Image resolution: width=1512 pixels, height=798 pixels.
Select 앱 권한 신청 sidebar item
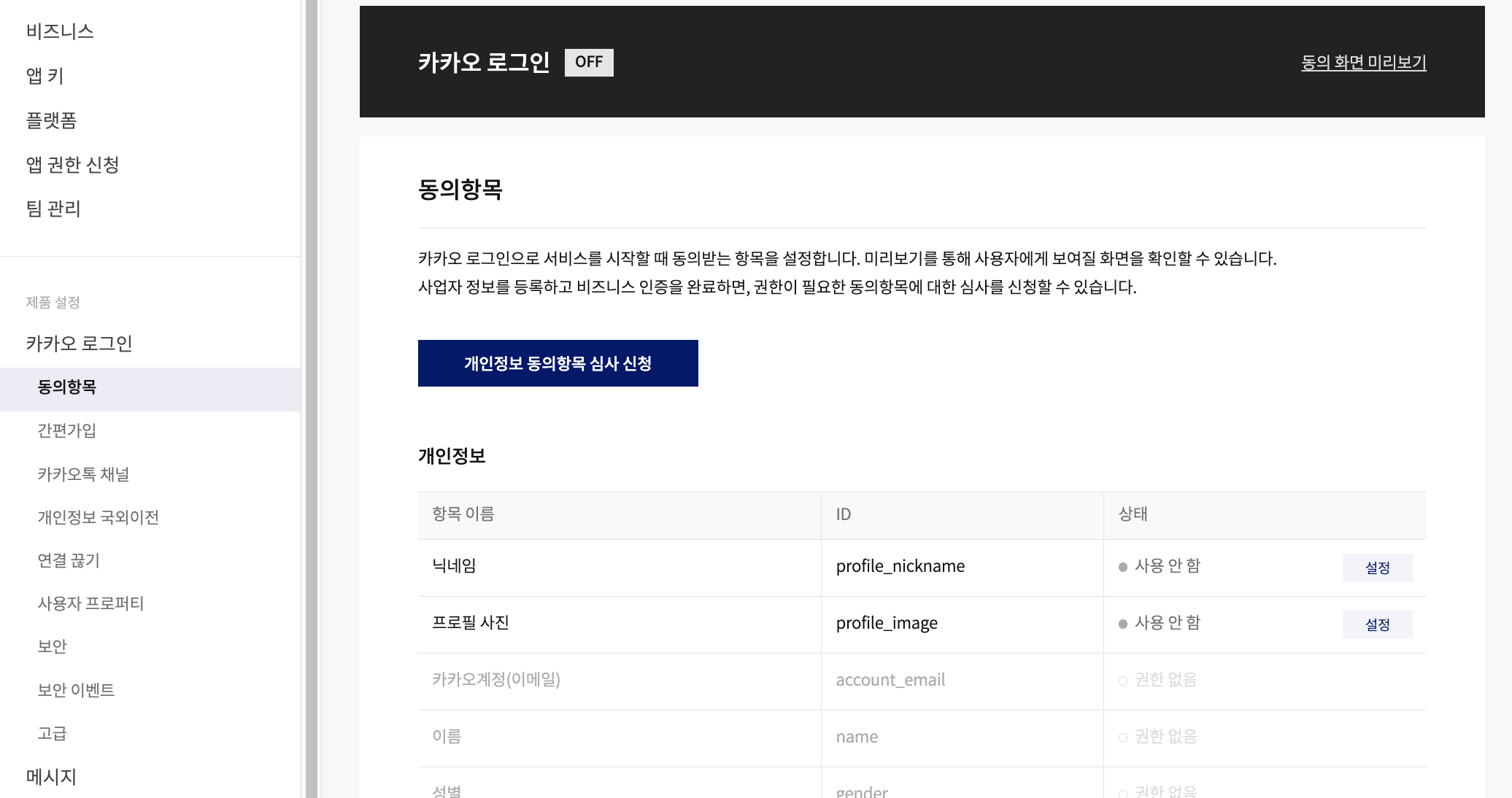tap(72, 165)
